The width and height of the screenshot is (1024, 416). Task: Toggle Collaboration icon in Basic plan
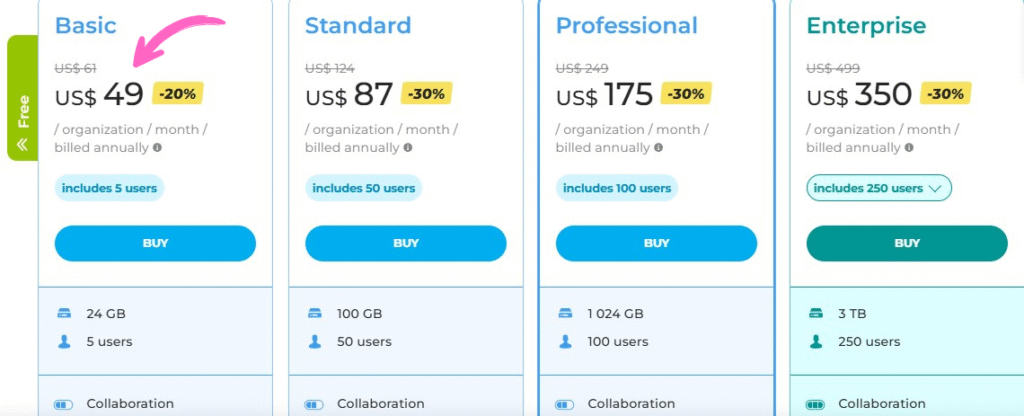(x=64, y=405)
